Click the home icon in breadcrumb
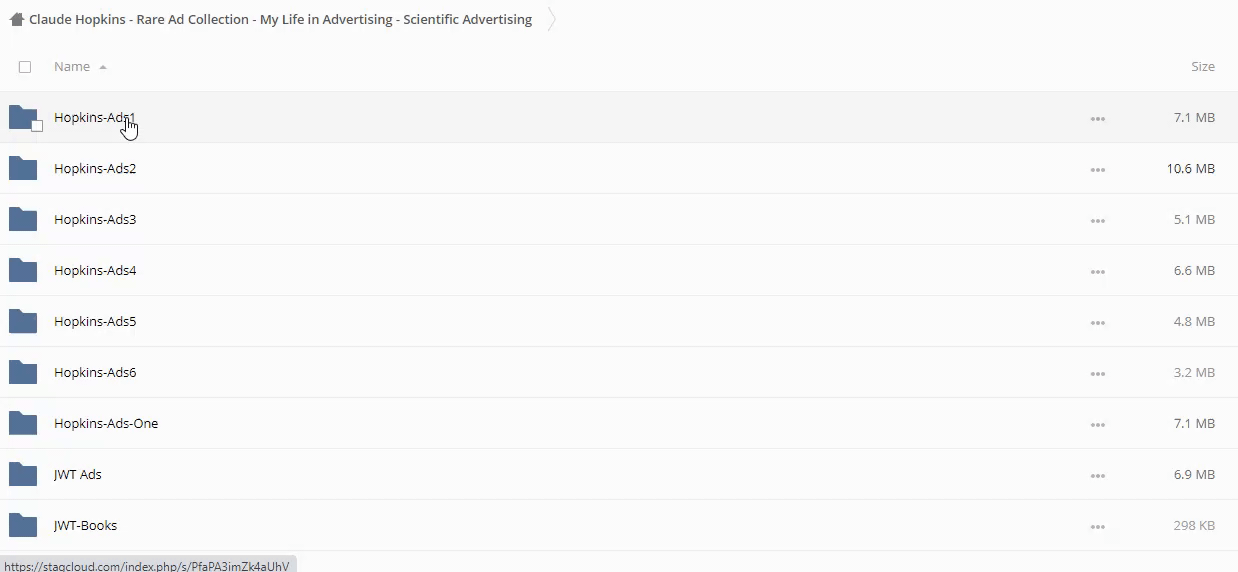Viewport: 1238px width, 572px height. (16, 19)
